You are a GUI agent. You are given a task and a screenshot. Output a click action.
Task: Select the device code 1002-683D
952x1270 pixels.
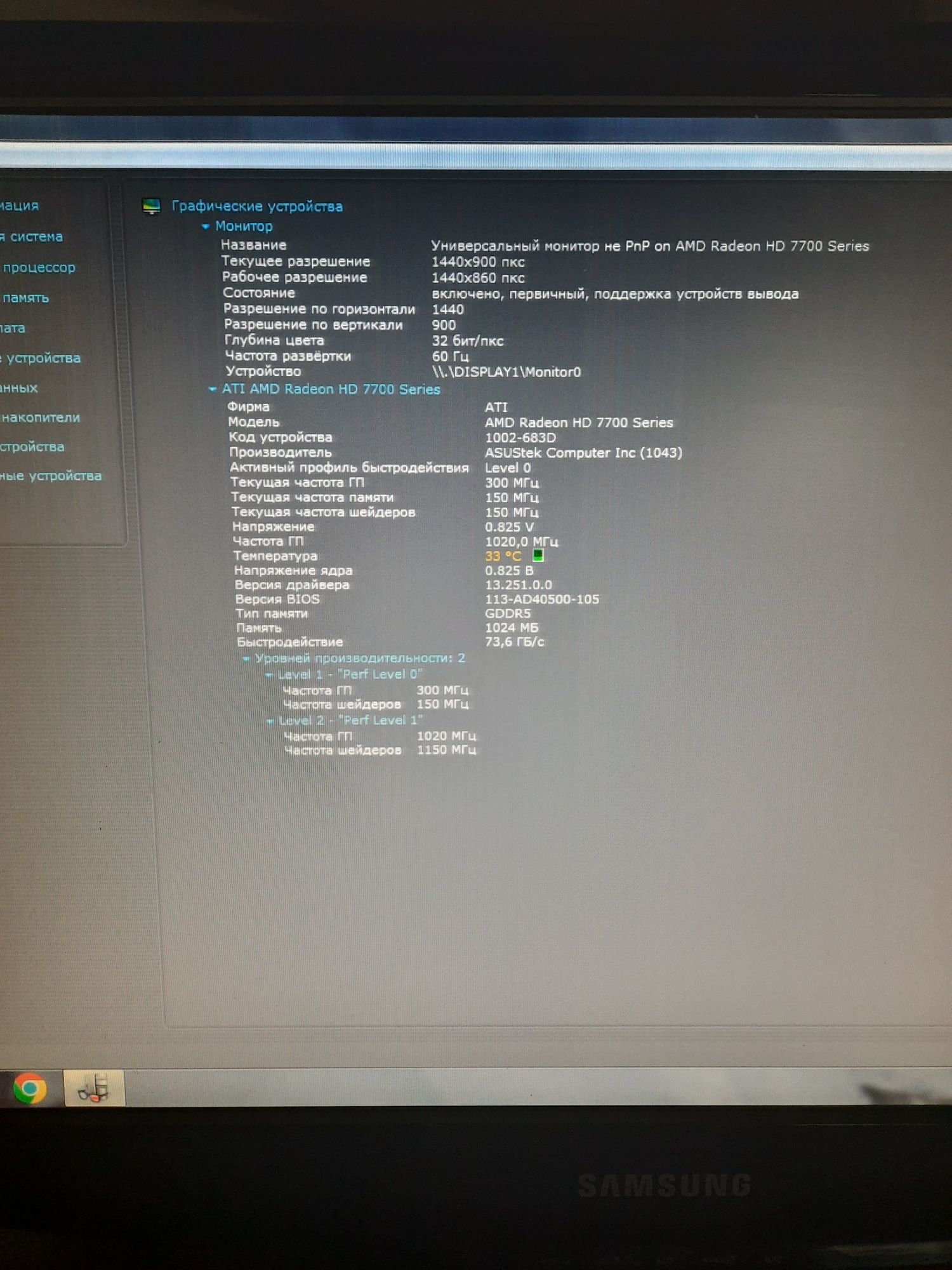(520, 438)
